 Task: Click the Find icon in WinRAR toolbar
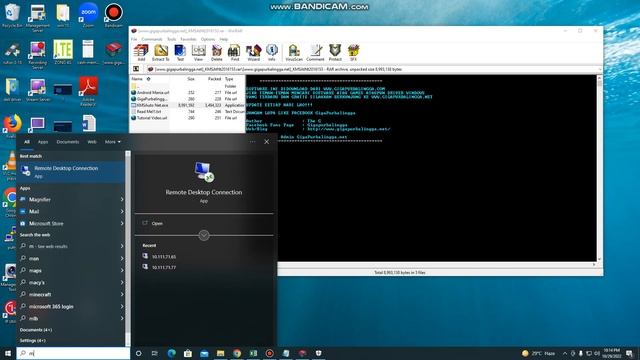[234, 53]
